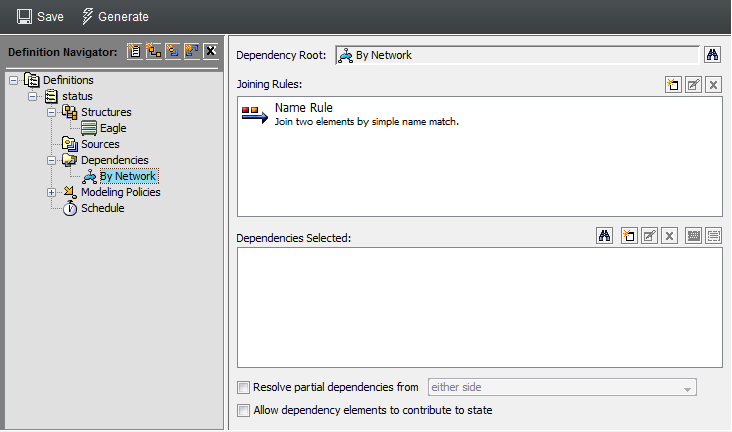Select the Dependencies folder in the tree
The width and height of the screenshot is (732, 432).
pos(115,160)
